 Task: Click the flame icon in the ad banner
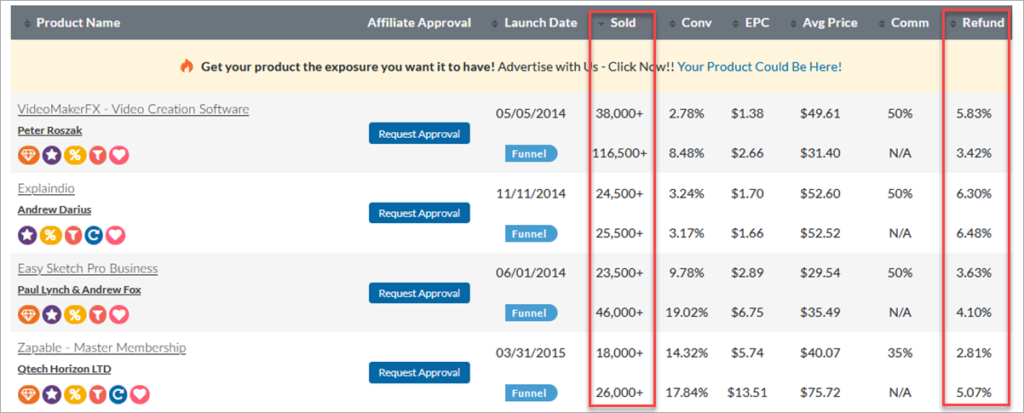[x=186, y=66]
